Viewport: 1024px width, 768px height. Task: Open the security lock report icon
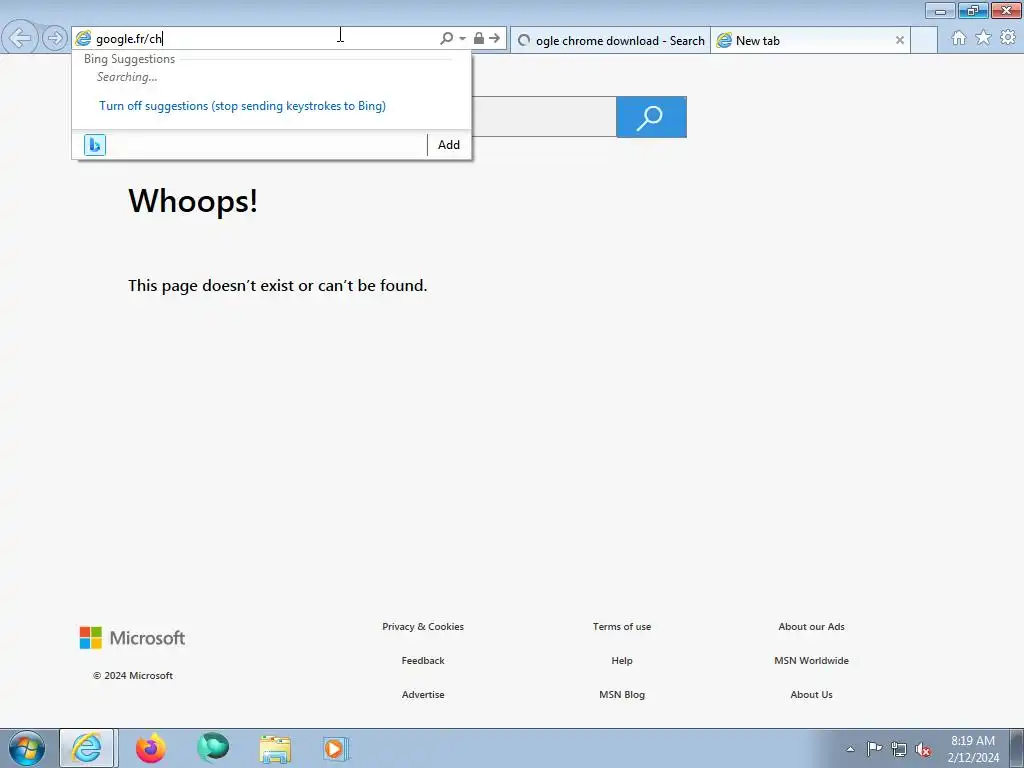coord(479,39)
